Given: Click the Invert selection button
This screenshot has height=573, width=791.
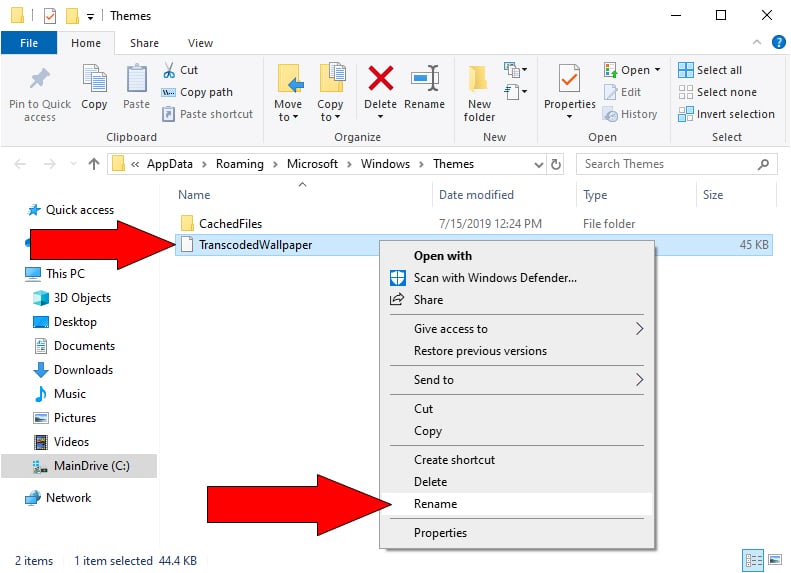Looking at the screenshot, I should pos(726,114).
